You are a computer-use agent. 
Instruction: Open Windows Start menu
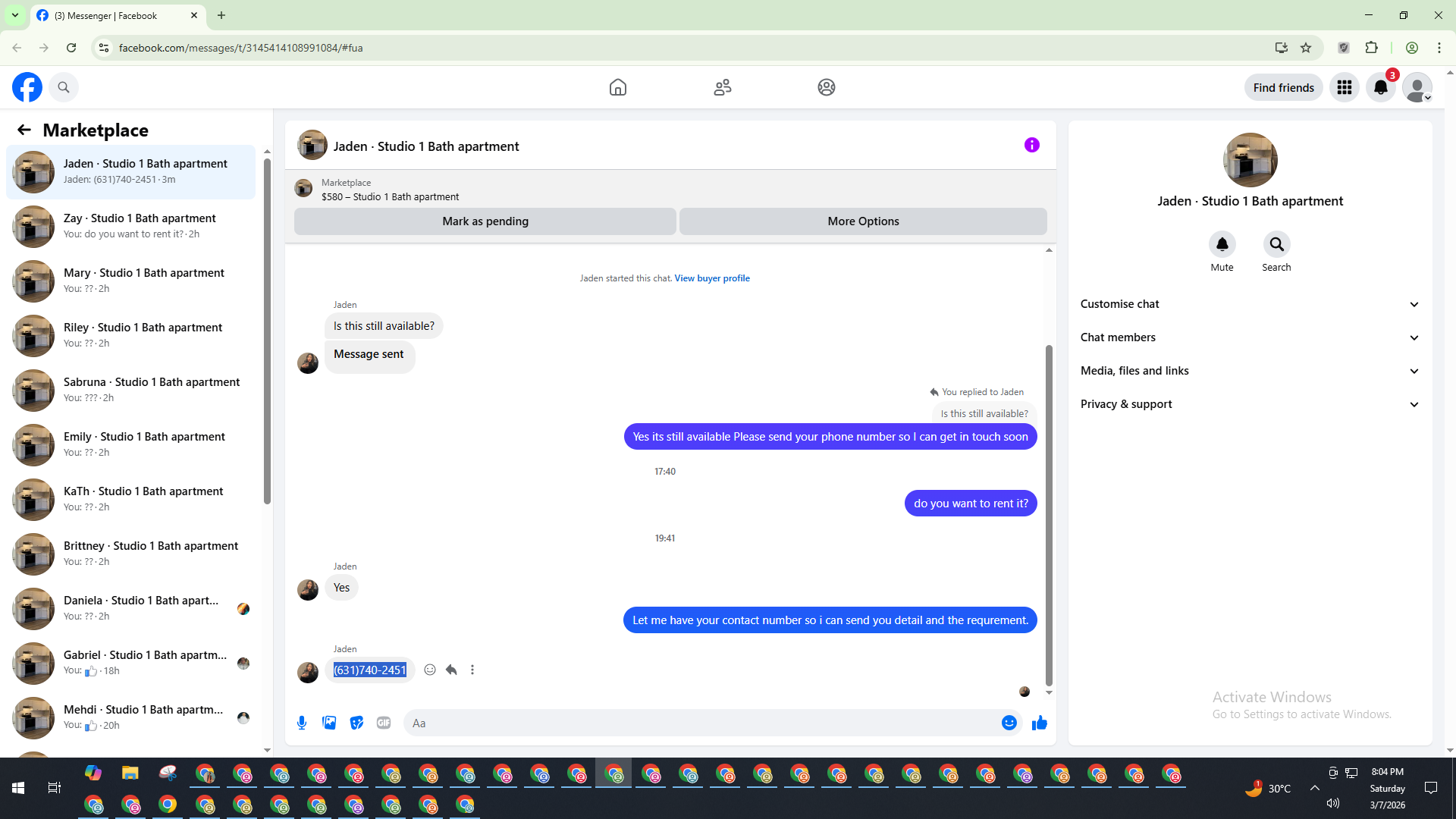(x=18, y=788)
